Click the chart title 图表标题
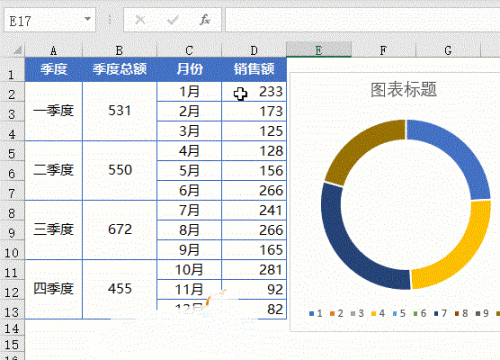The height and width of the screenshot is (360, 500). coord(403,90)
